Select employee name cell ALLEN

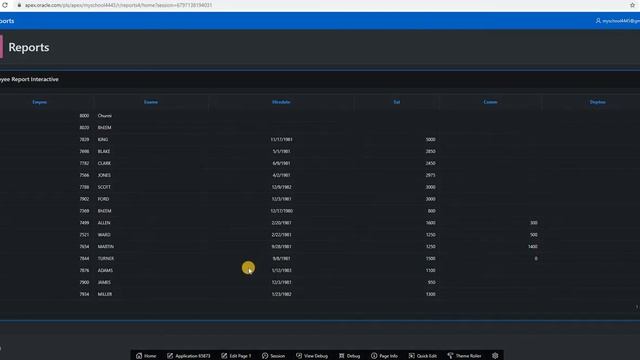(x=104, y=223)
